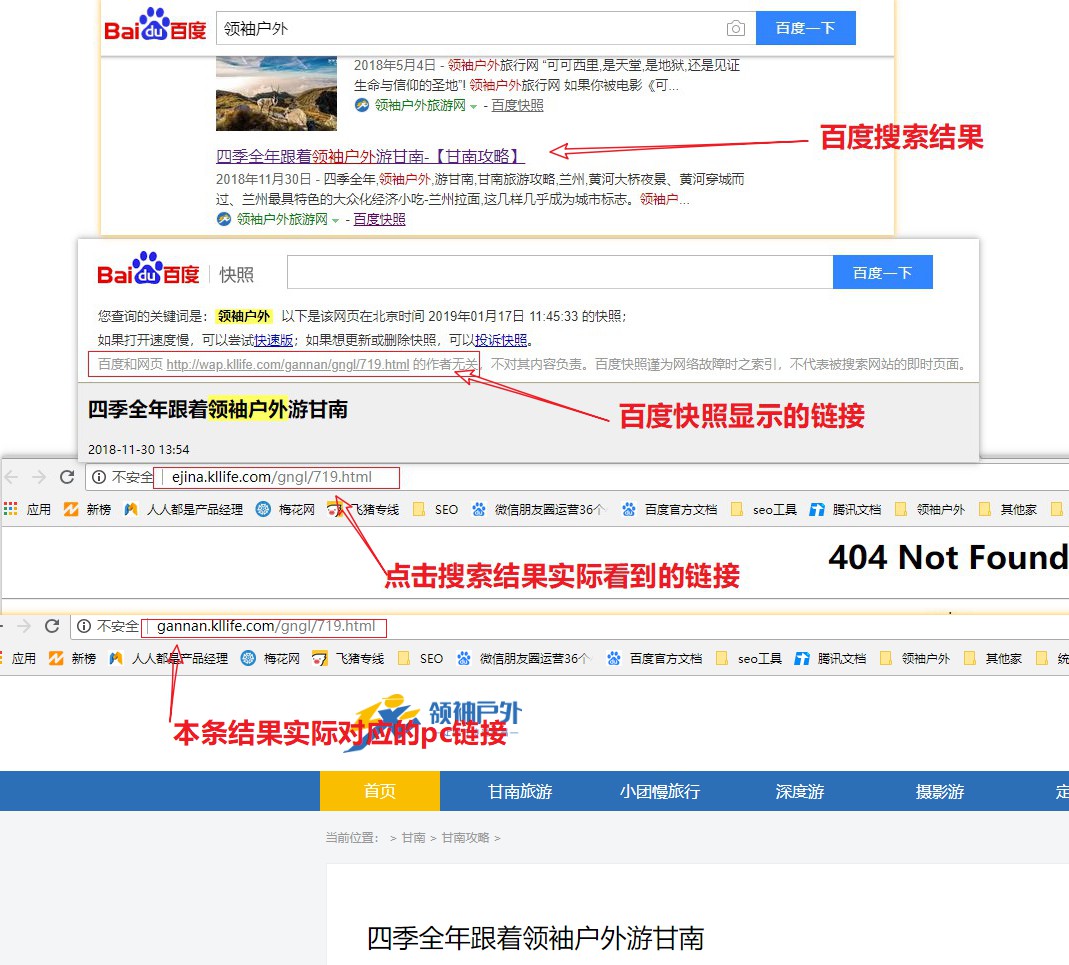This screenshot has width=1069, height=965.
Task: Click the 投诉快照 link
Action: [x=499, y=339]
